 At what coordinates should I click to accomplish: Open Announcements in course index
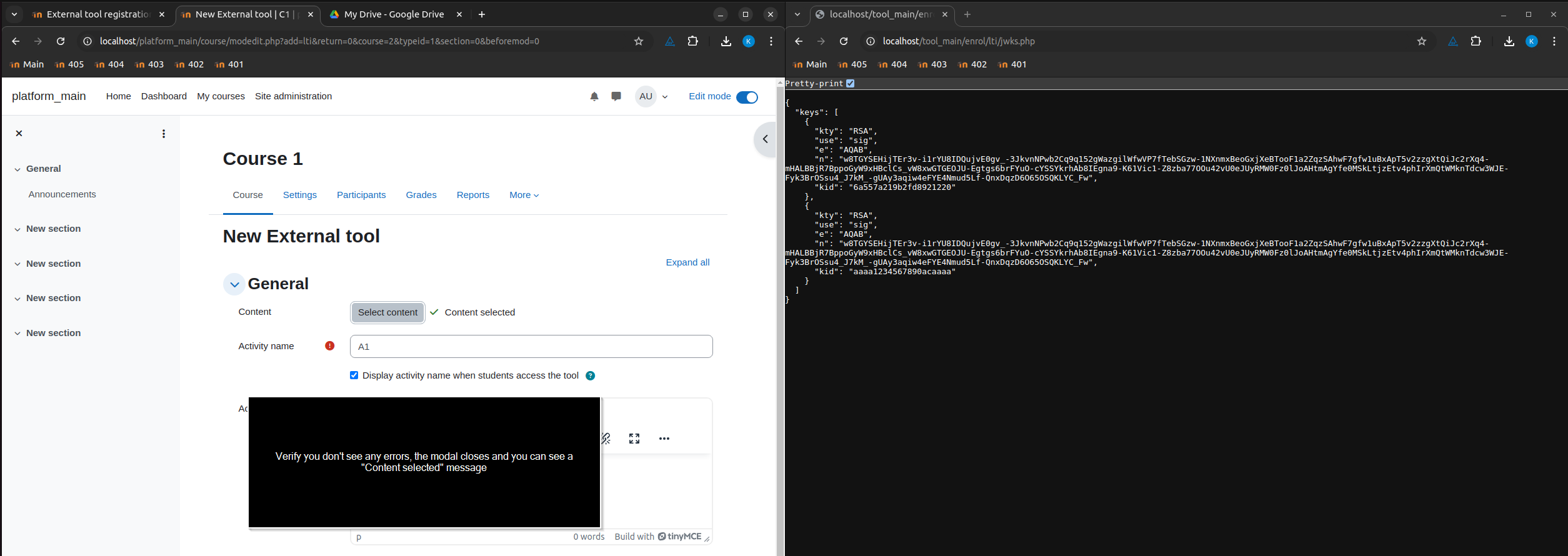(x=62, y=194)
